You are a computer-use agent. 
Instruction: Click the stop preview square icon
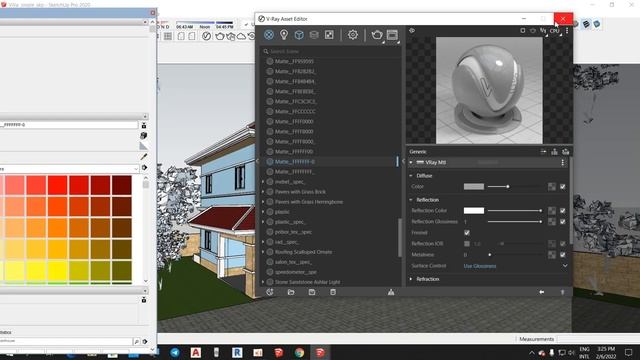pos(522,31)
